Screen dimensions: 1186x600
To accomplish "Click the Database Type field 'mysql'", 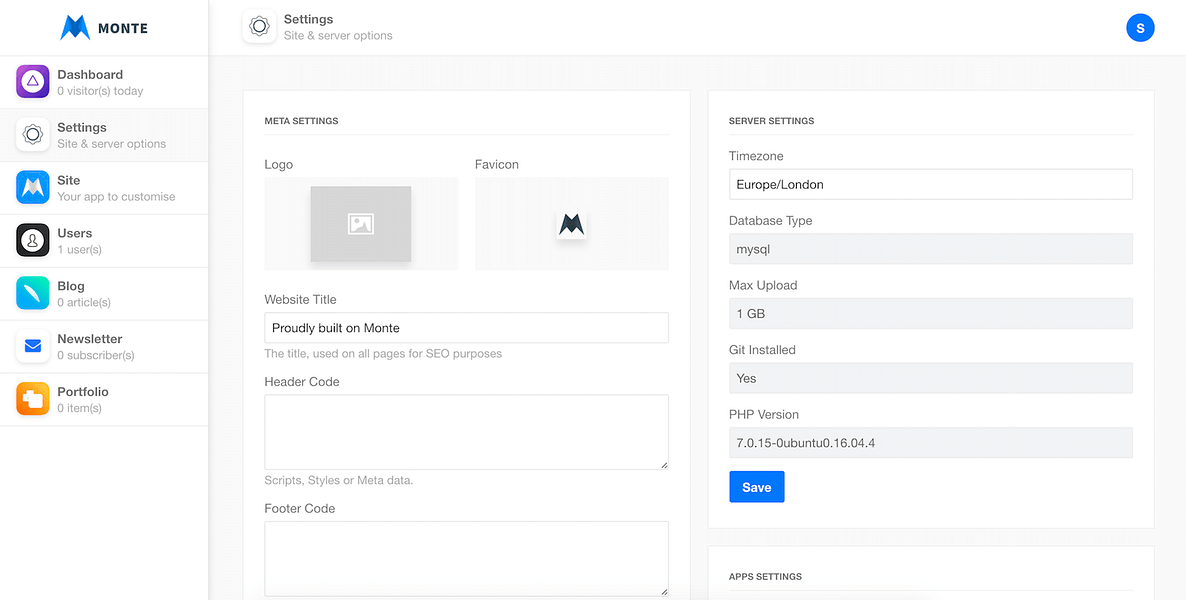I will (x=930, y=249).
